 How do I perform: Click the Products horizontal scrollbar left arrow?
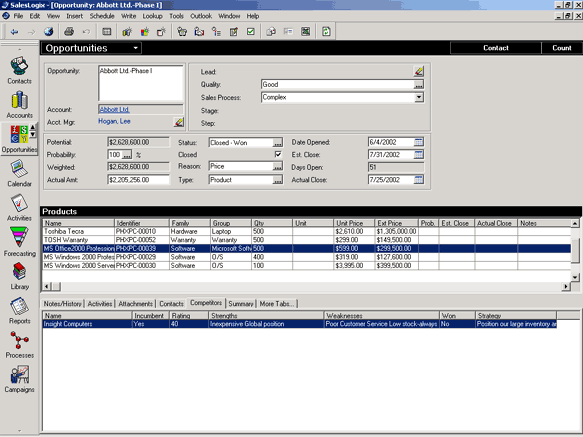pos(47,286)
